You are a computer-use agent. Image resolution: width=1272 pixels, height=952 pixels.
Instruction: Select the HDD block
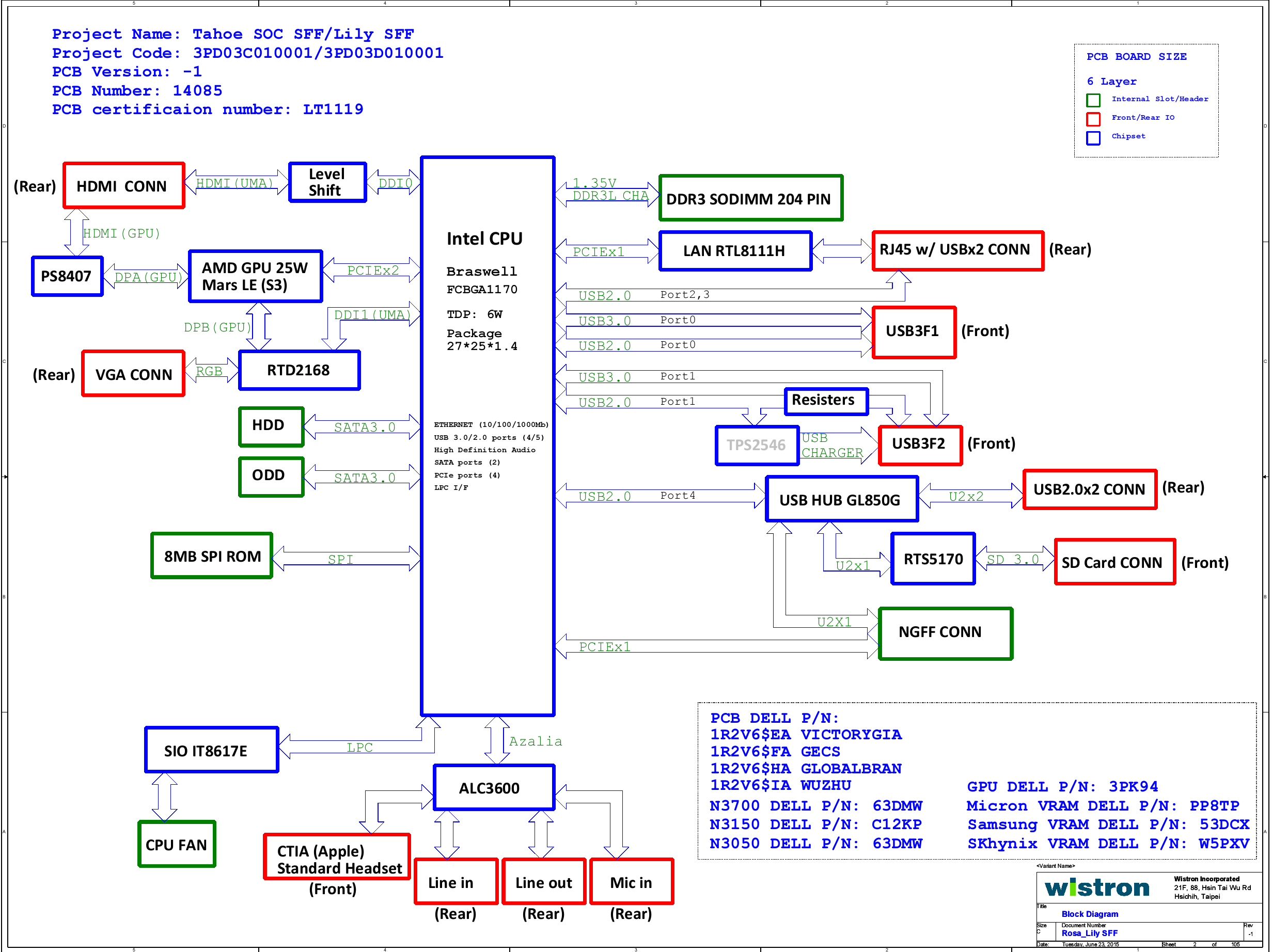click(271, 426)
